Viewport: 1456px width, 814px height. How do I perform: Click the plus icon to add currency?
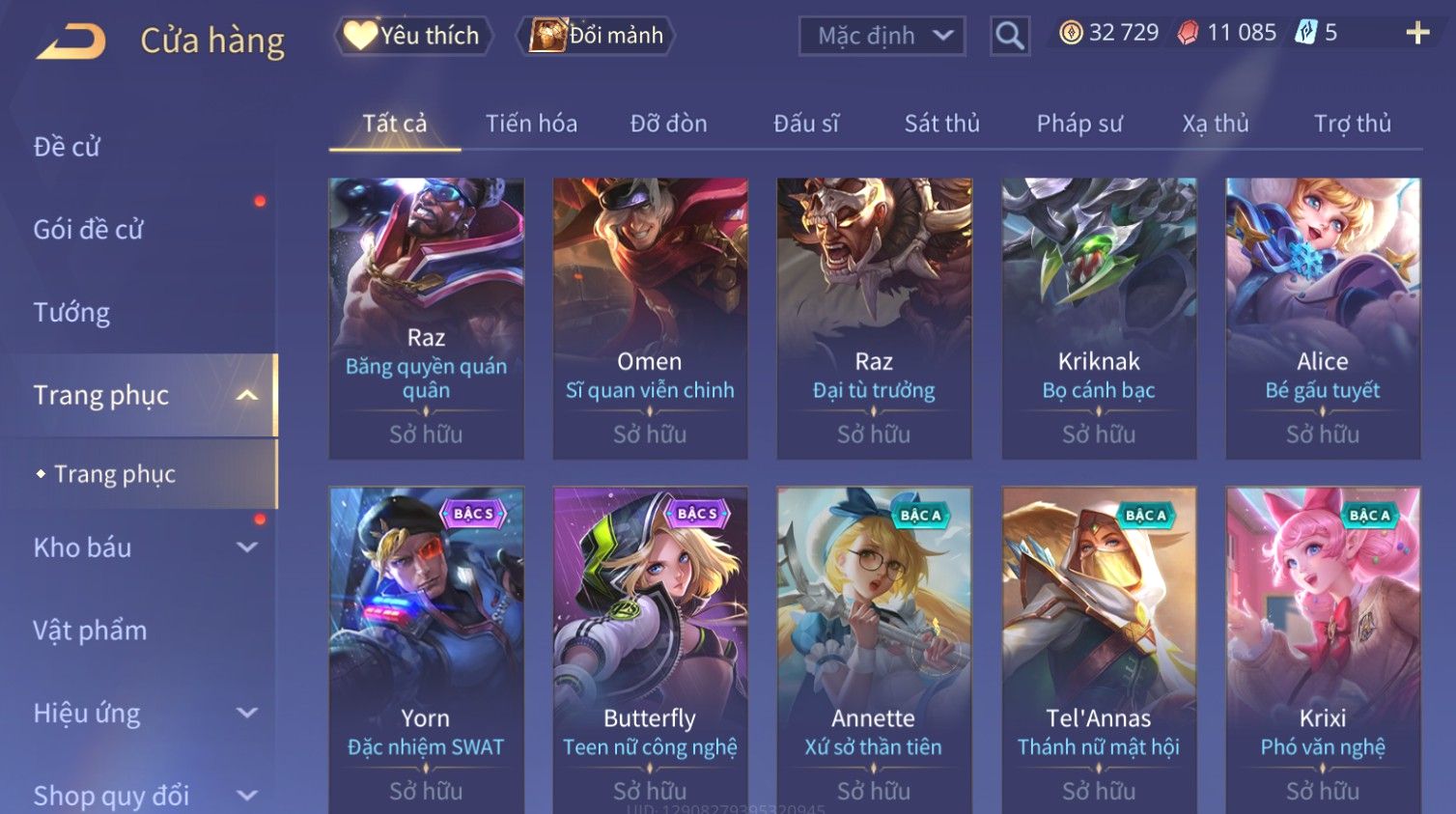pos(1417,33)
